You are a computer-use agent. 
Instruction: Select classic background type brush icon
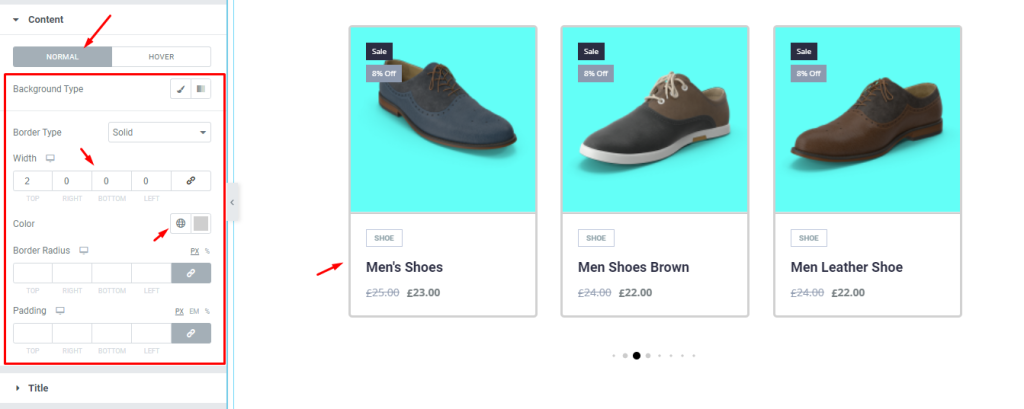[181, 89]
